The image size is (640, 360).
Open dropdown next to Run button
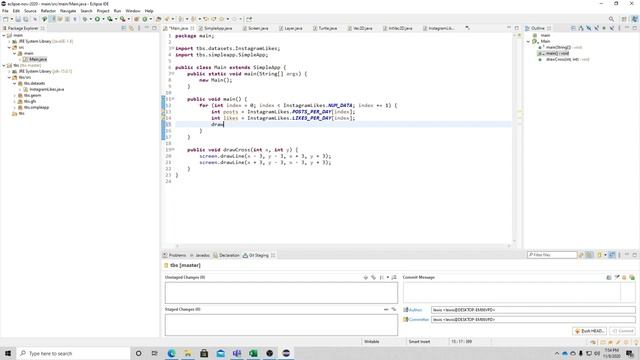pos(103,19)
